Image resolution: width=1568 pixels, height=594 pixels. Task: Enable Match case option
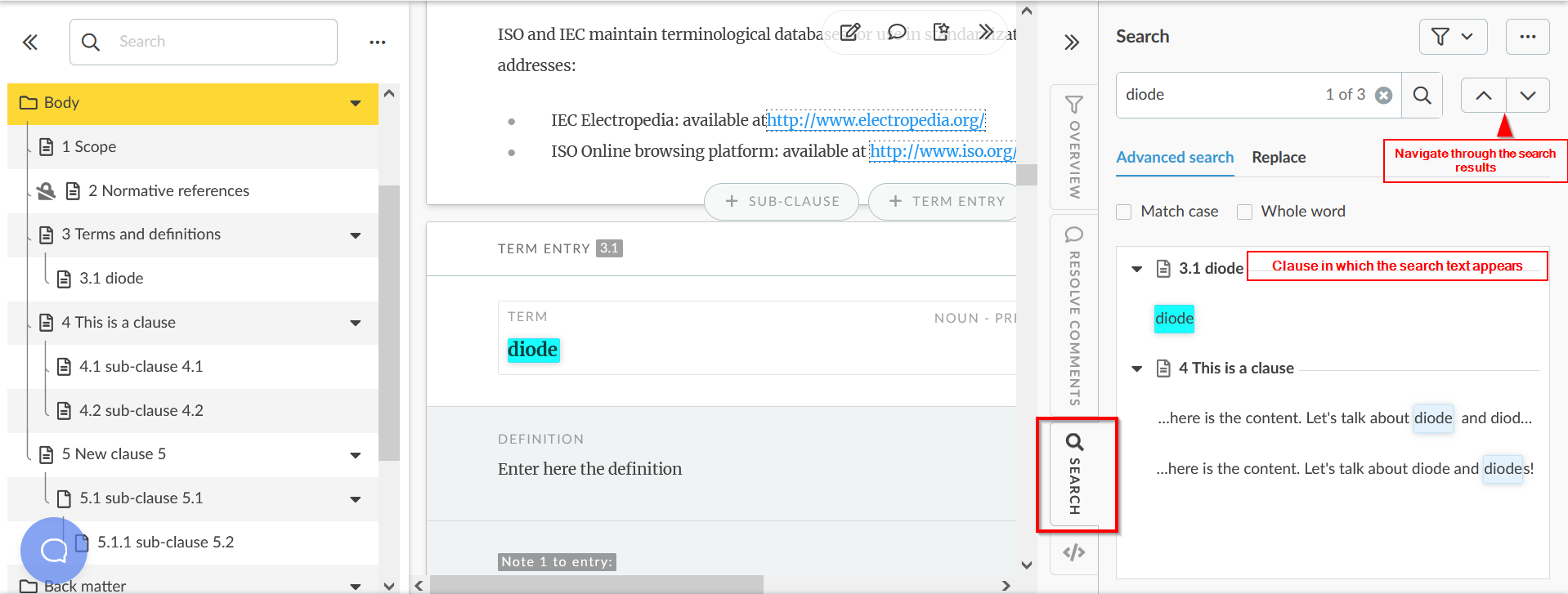(x=1124, y=212)
